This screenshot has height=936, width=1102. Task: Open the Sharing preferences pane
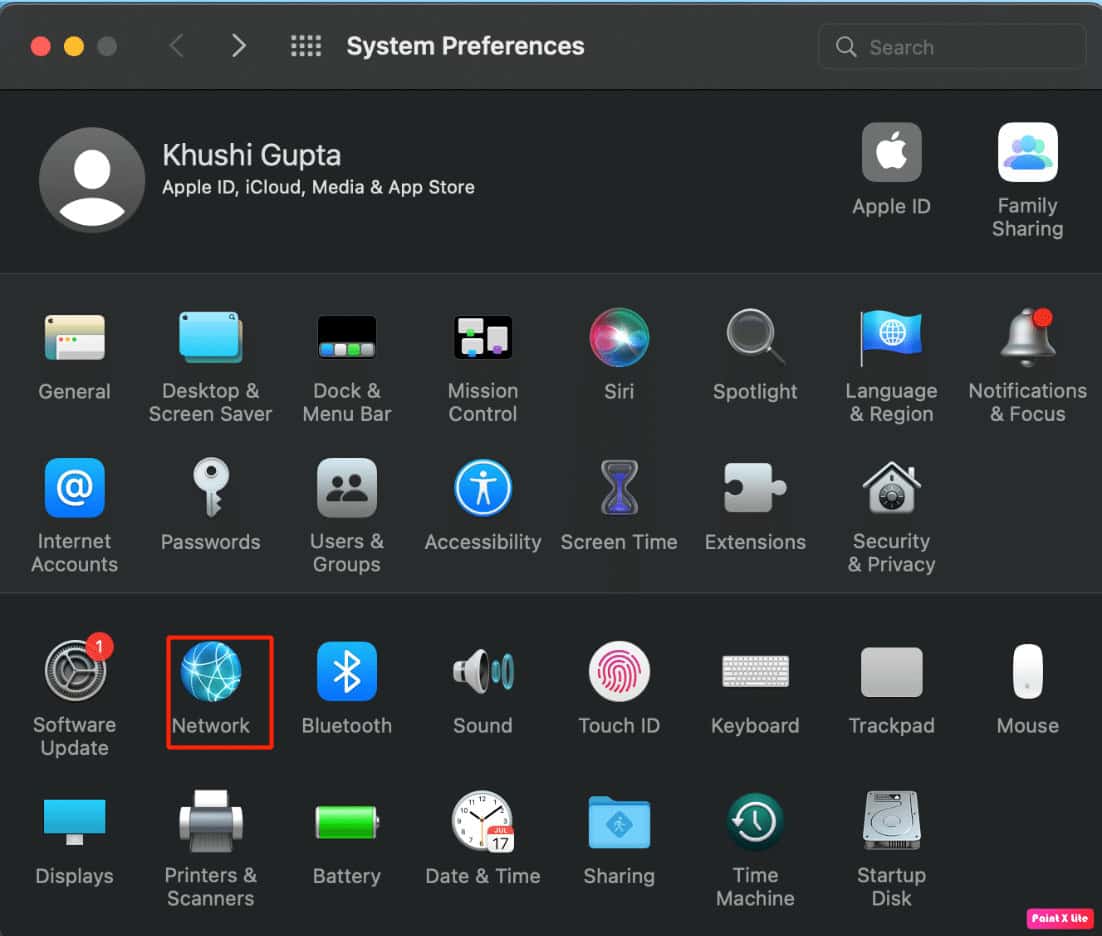(x=619, y=822)
